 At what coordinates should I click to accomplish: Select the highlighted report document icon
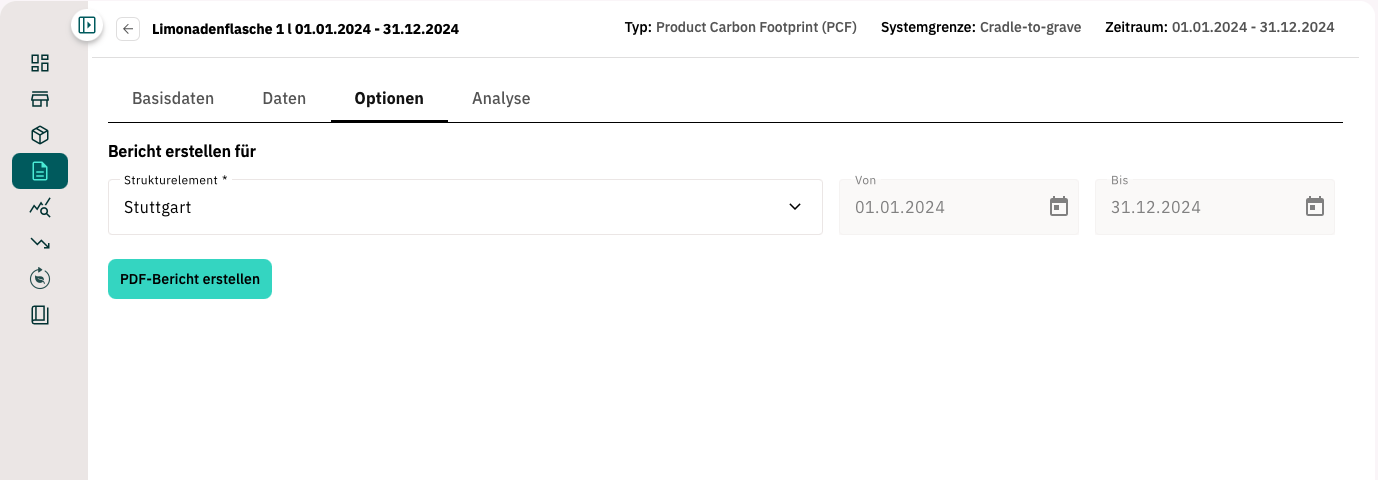40,171
